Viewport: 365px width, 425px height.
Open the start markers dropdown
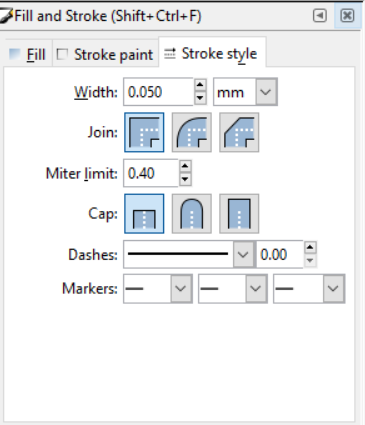[x=158, y=289]
